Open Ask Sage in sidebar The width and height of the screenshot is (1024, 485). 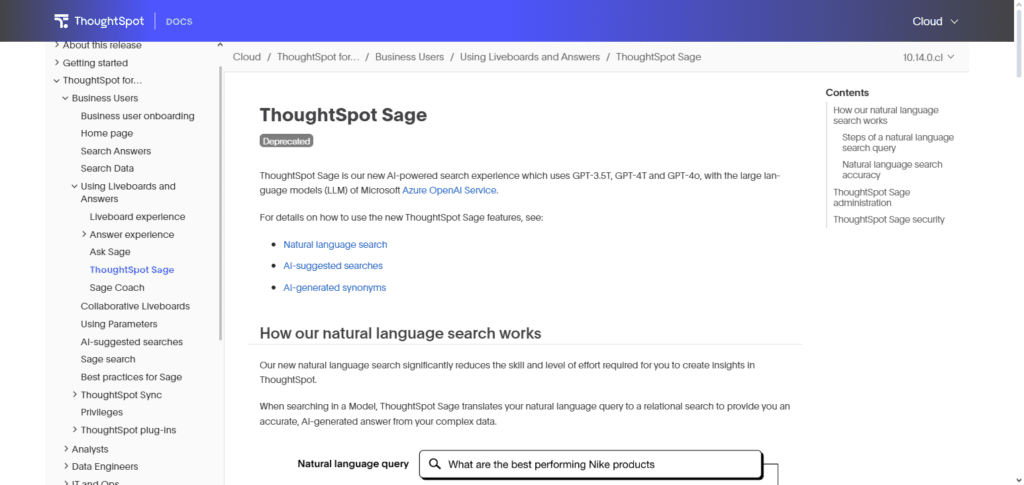click(x=110, y=252)
